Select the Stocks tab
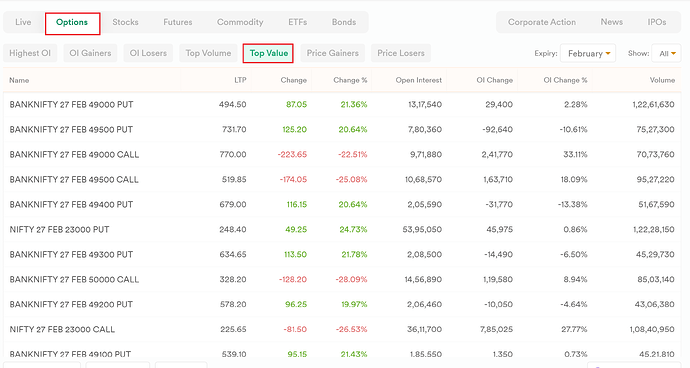 (x=125, y=22)
